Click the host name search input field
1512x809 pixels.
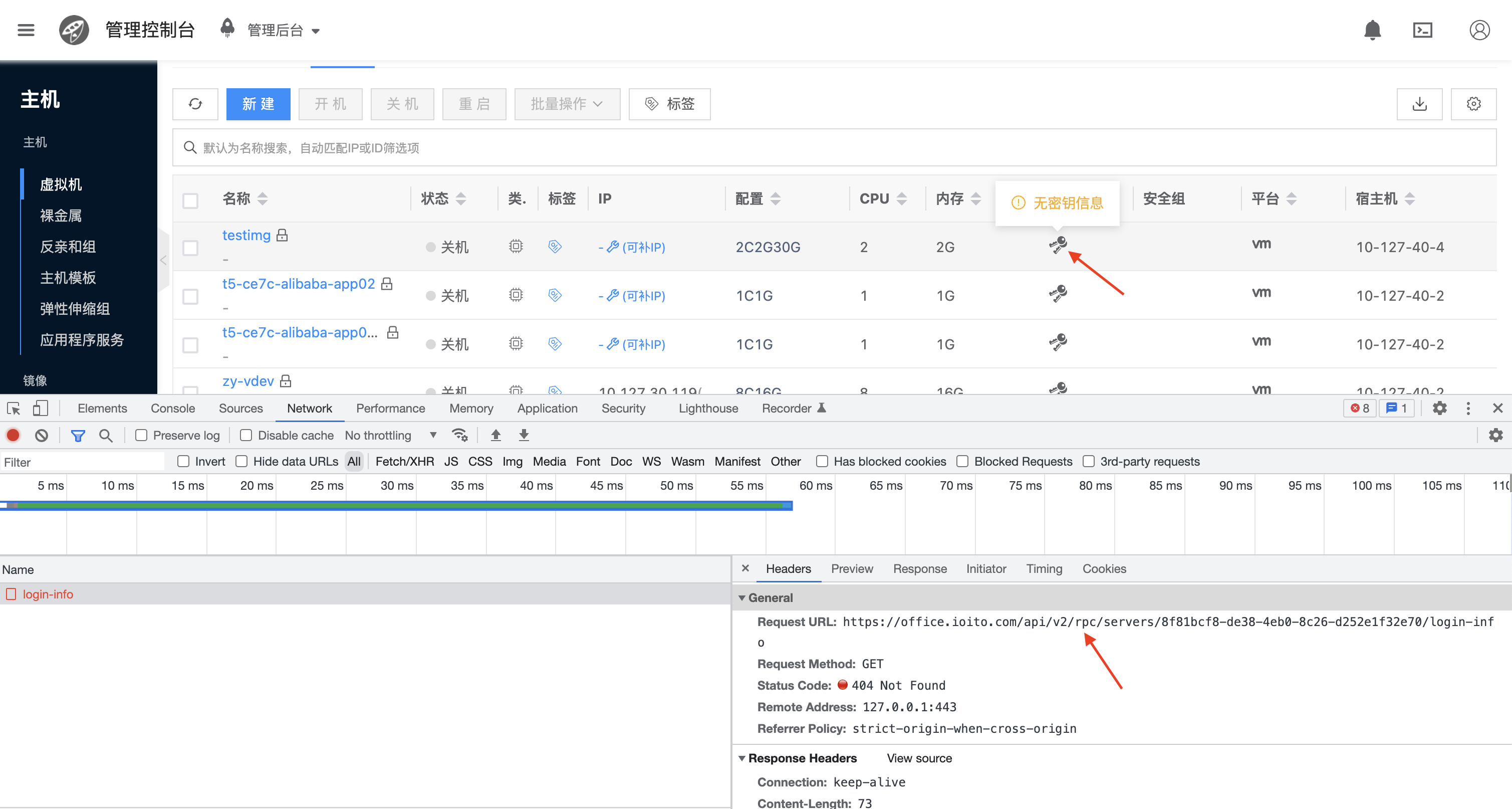click(x=834, y=147)
